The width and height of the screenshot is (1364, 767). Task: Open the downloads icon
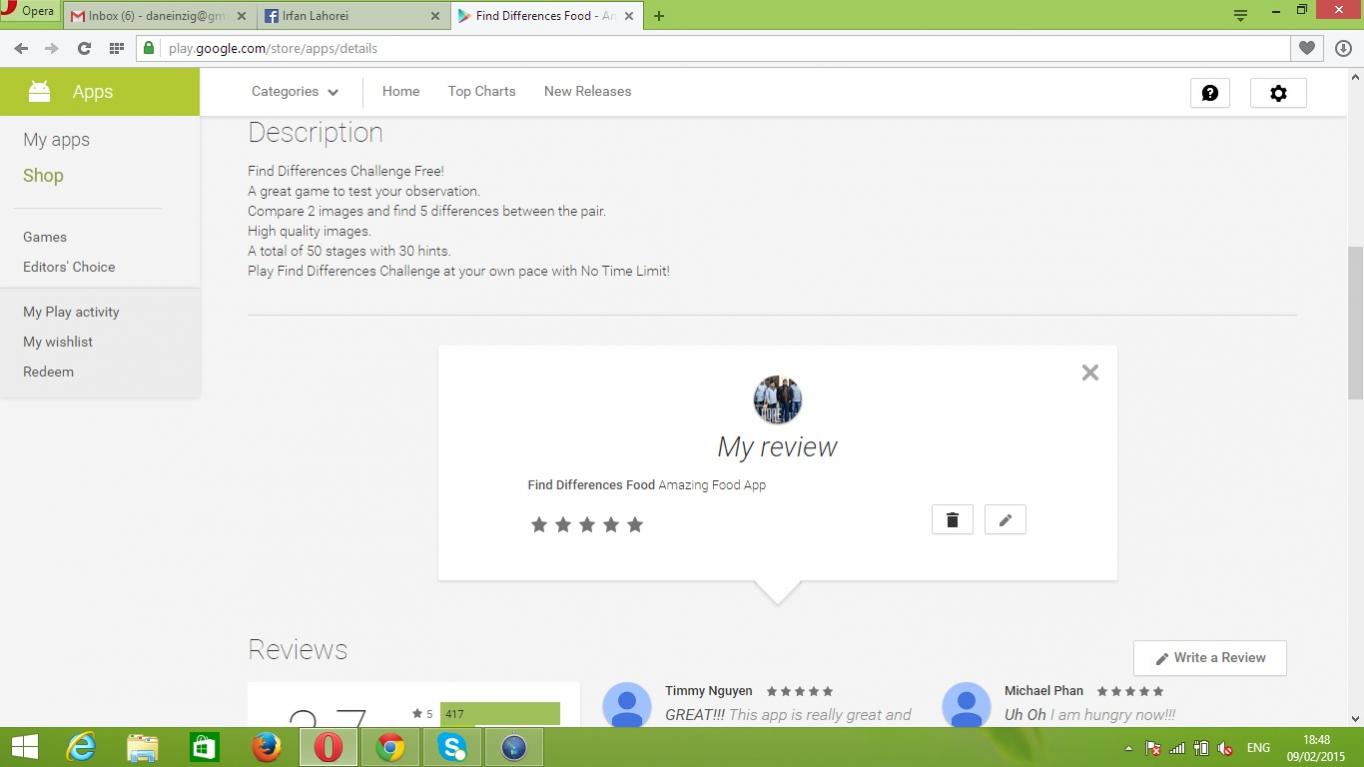point(1343,48)
